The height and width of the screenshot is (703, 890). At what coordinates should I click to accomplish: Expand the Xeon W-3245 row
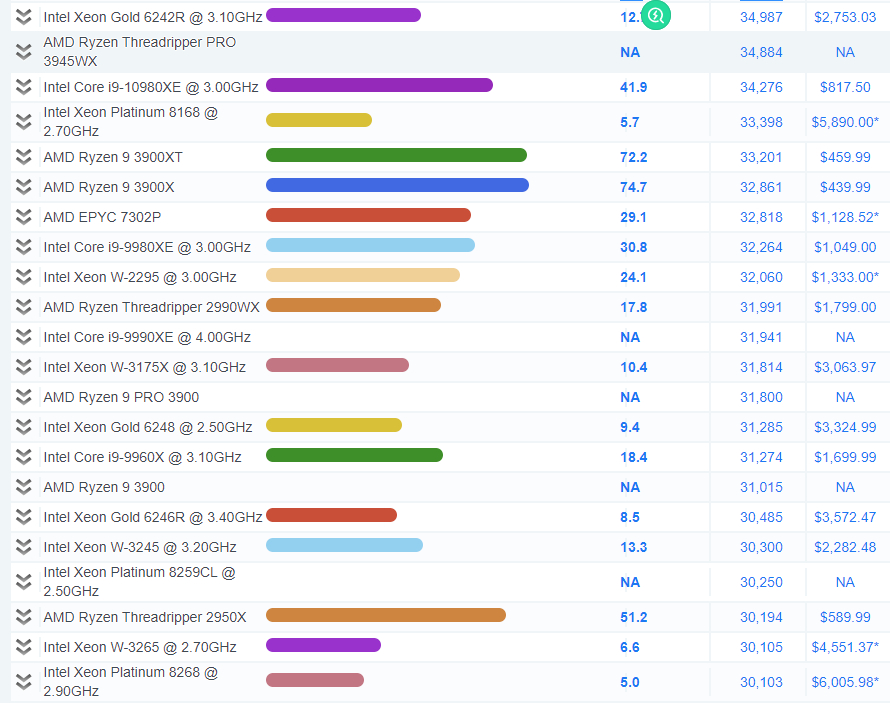point(23,547)
